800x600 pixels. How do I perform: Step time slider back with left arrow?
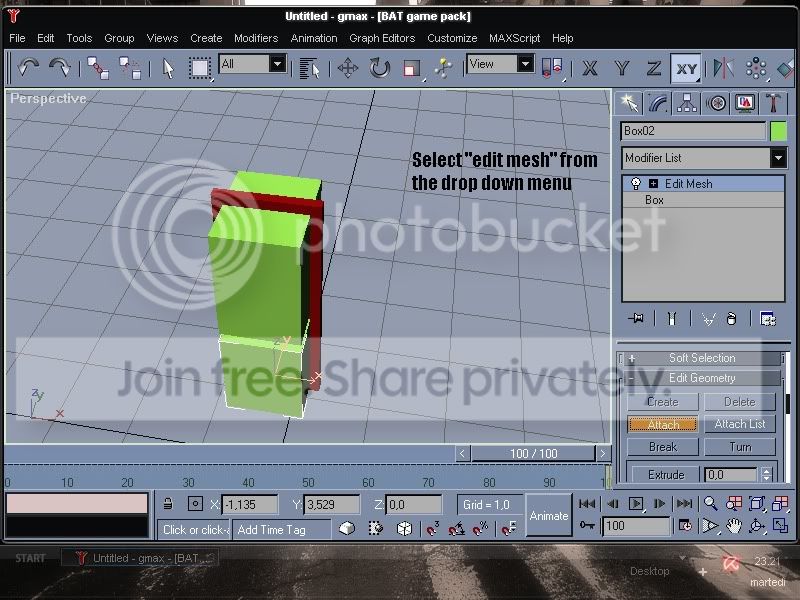pos(462,454)
